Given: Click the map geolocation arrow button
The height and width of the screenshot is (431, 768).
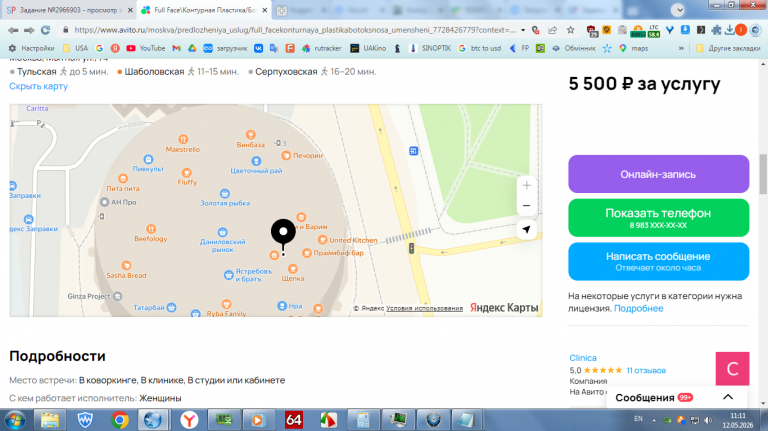Looking at the screenshot, I should coord(527,229).
